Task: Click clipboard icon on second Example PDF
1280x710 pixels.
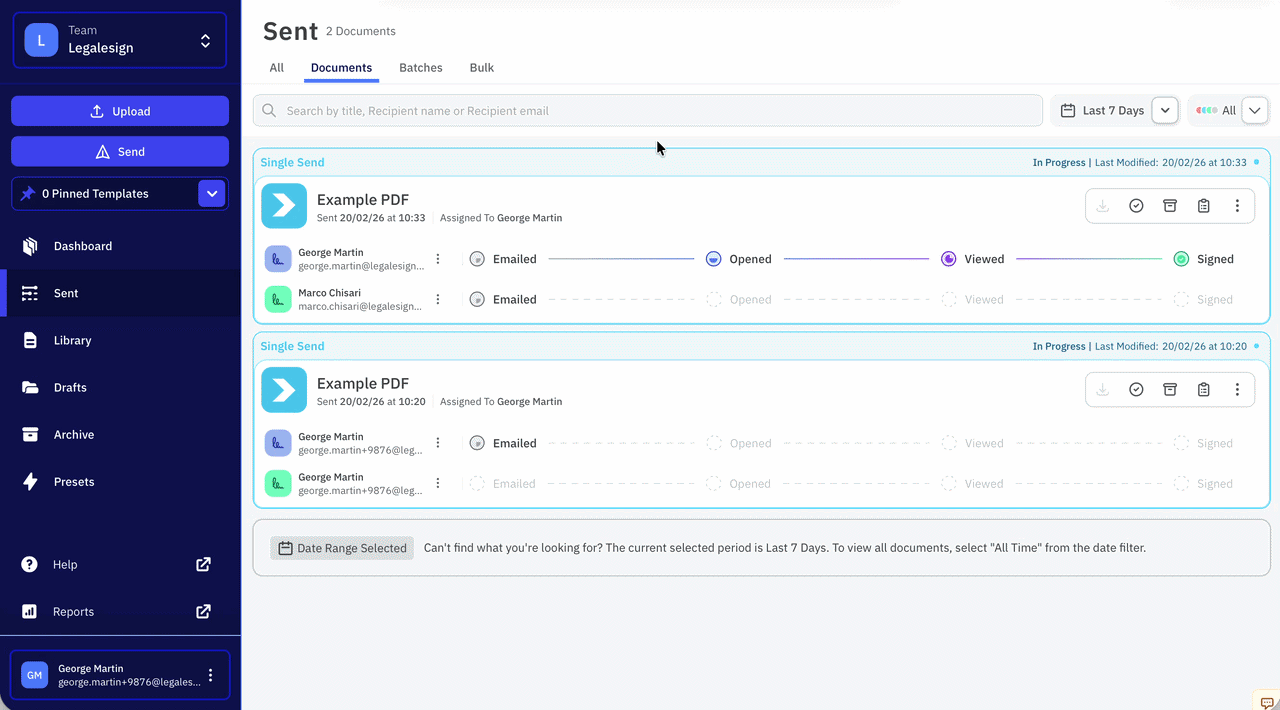Action: [x=1204, y=390]
